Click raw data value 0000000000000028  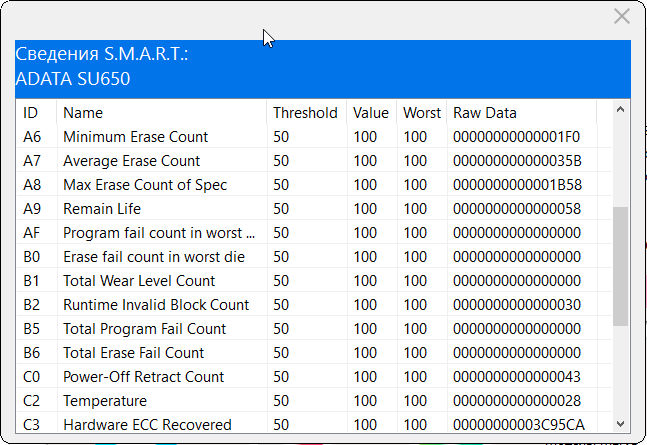point(517,400)
